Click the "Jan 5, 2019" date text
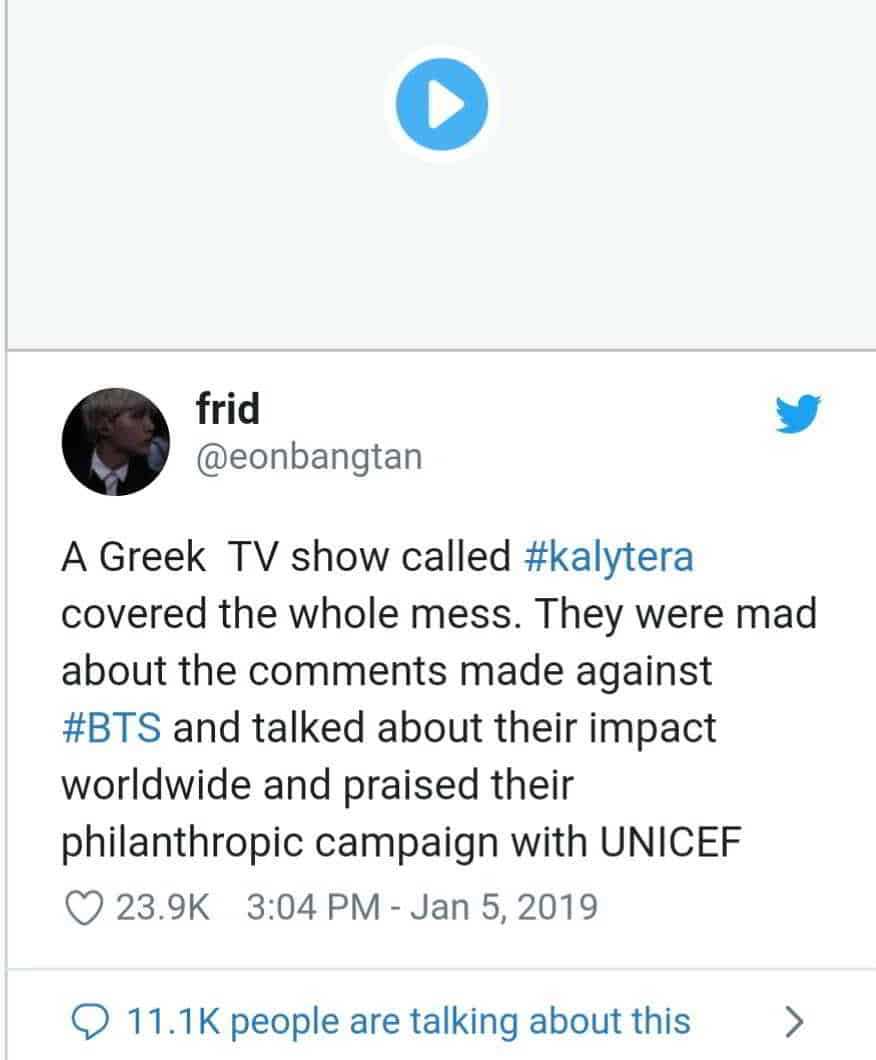This screenshot has width=876, height=1060. click(x=504, y=907)
